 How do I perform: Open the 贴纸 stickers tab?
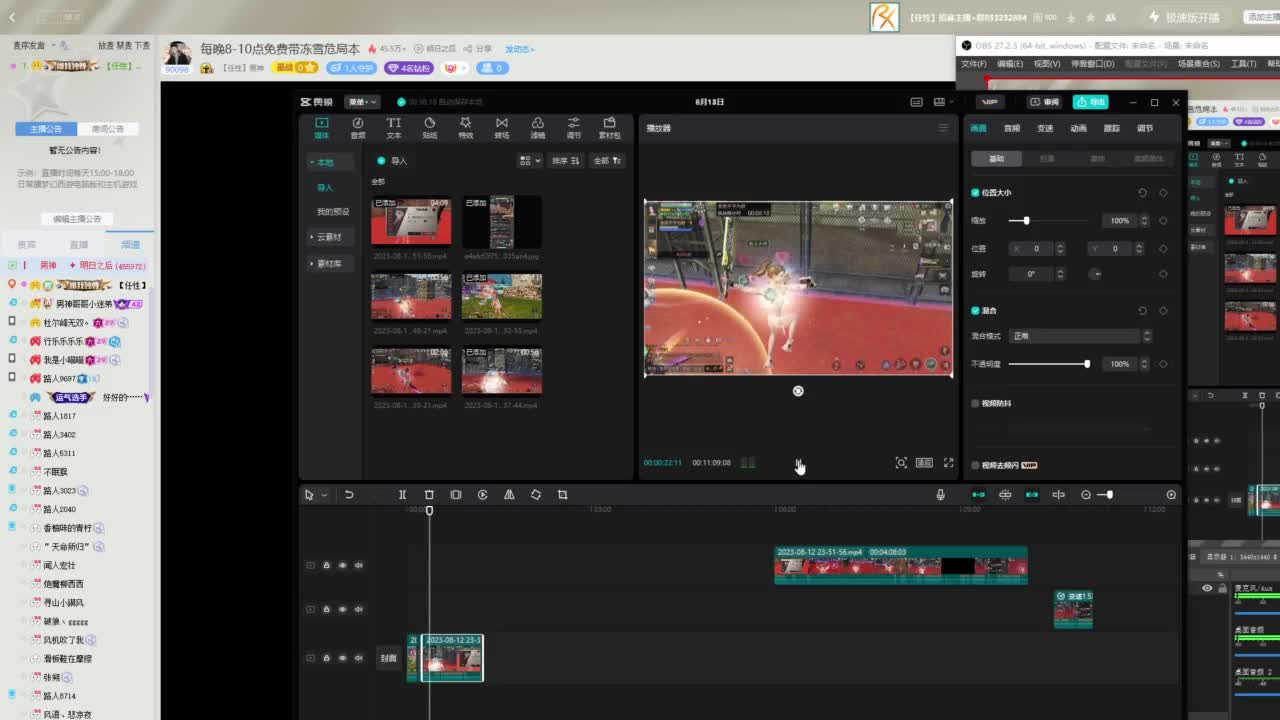coord(430,127)
